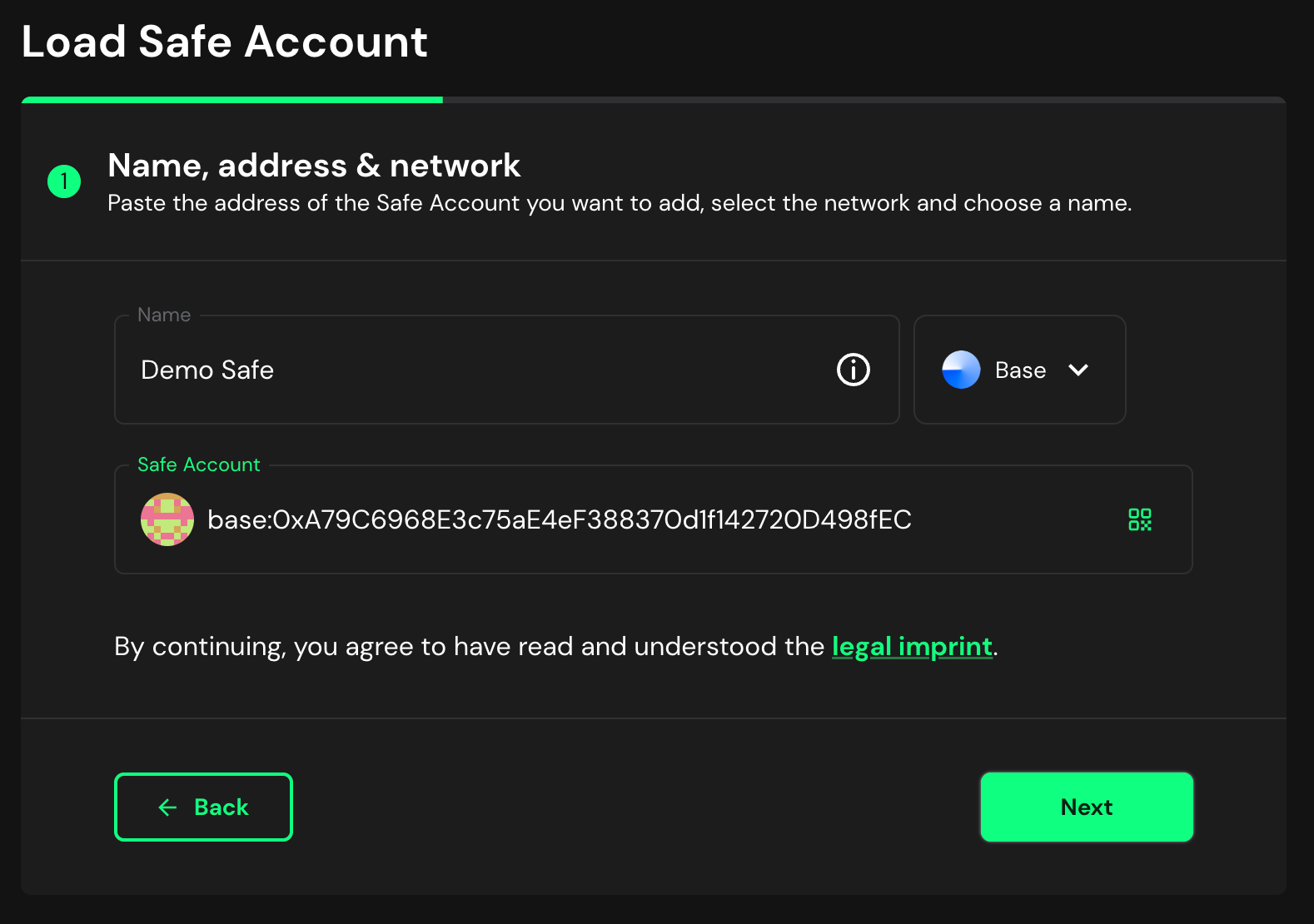The height and width of the screenshot is (924, 1314).
Task: Click the base: address text
Action: pyautogui.click(x=558, y=519)
